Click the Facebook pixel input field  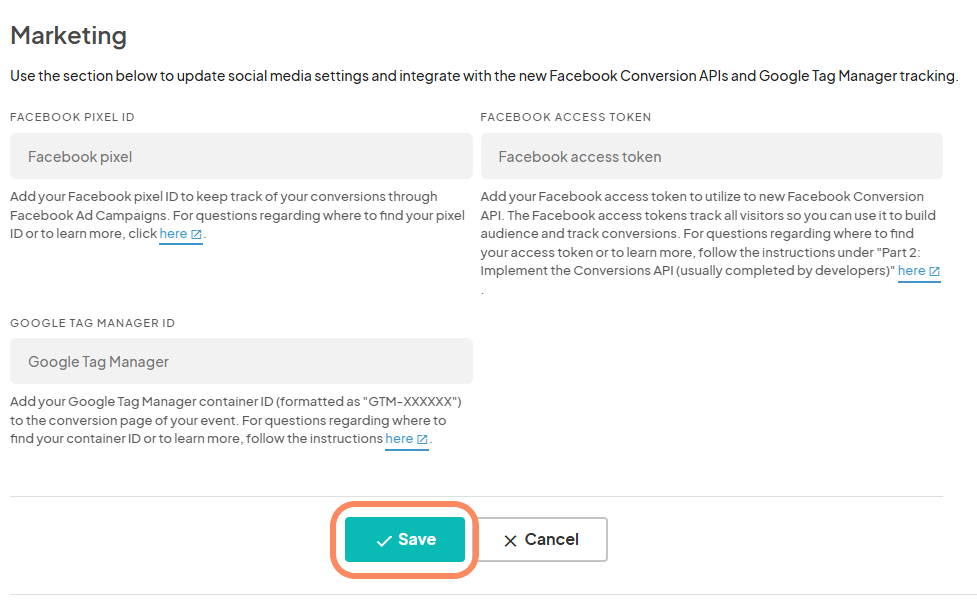[241, 156]
